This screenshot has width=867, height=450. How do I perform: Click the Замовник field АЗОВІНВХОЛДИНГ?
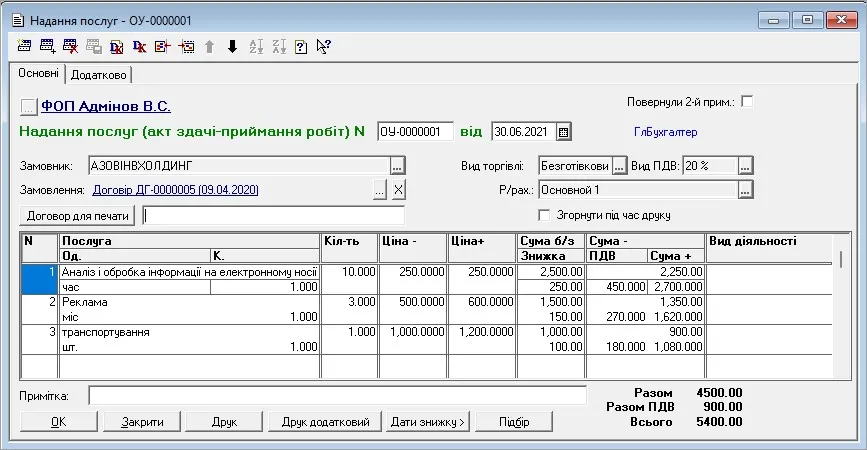(x=239, y=165)
